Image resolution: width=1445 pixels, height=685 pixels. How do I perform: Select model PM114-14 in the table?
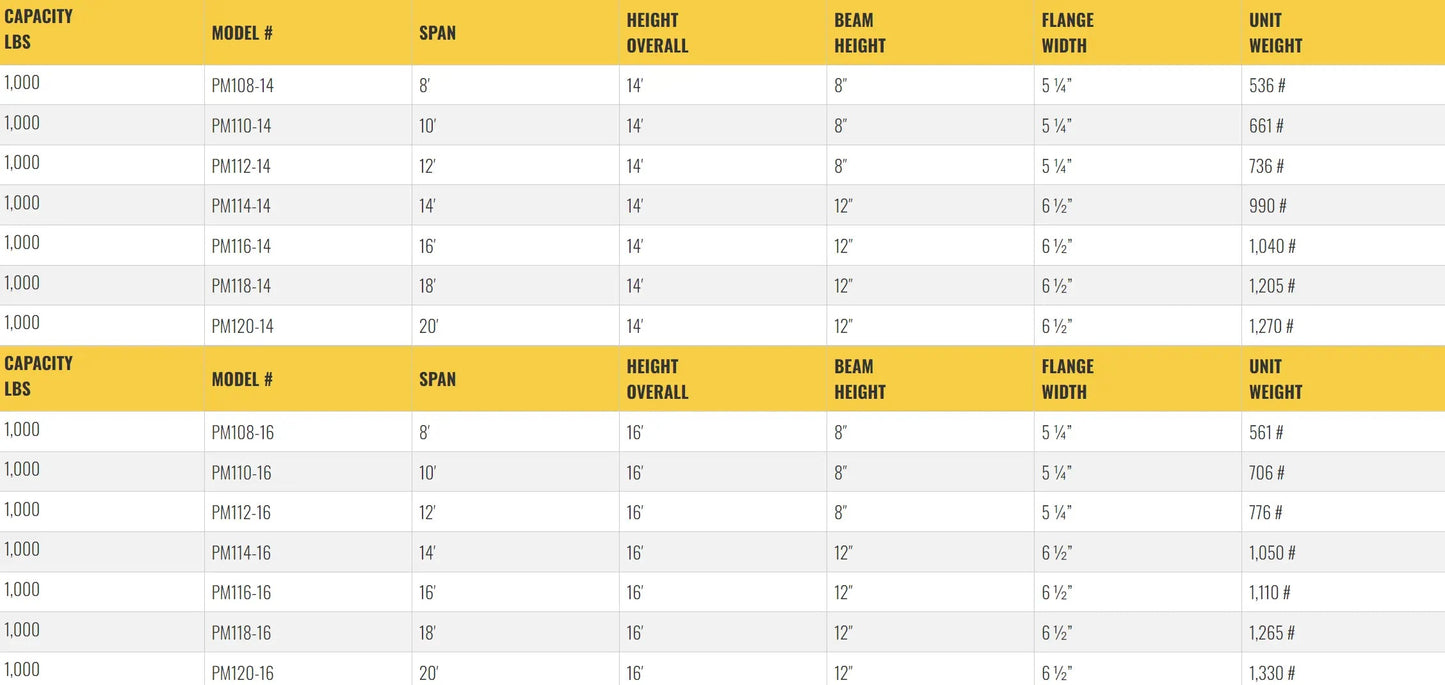point(241,206)
